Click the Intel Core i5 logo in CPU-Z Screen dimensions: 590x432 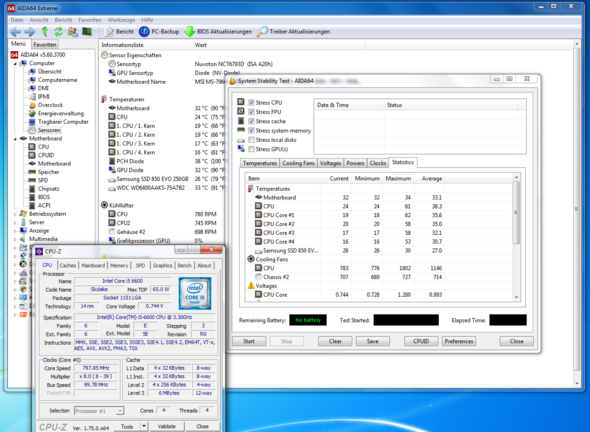[195, 294]
